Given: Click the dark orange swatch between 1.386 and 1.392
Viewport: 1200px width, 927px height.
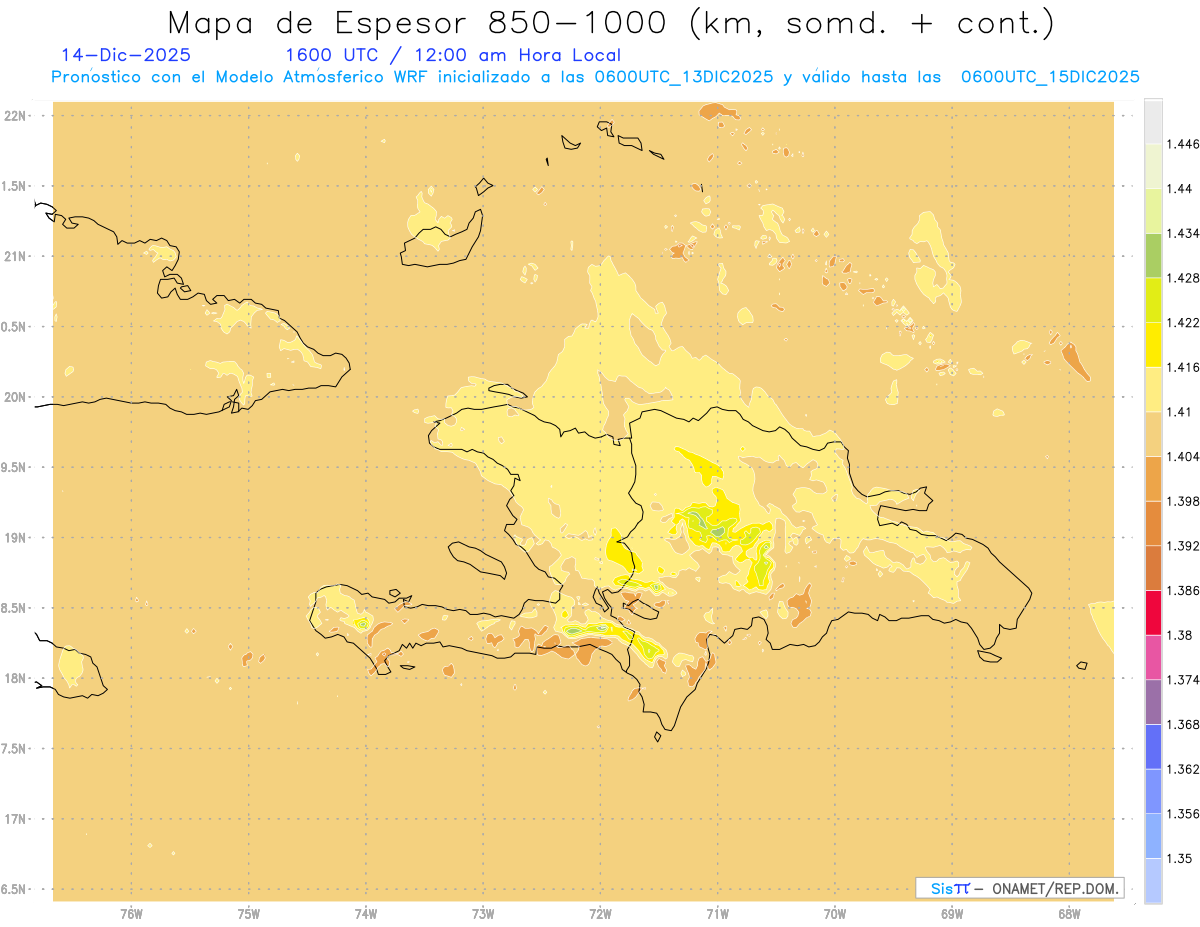Looking at the screenshot, I should (x=1154, y=567).
